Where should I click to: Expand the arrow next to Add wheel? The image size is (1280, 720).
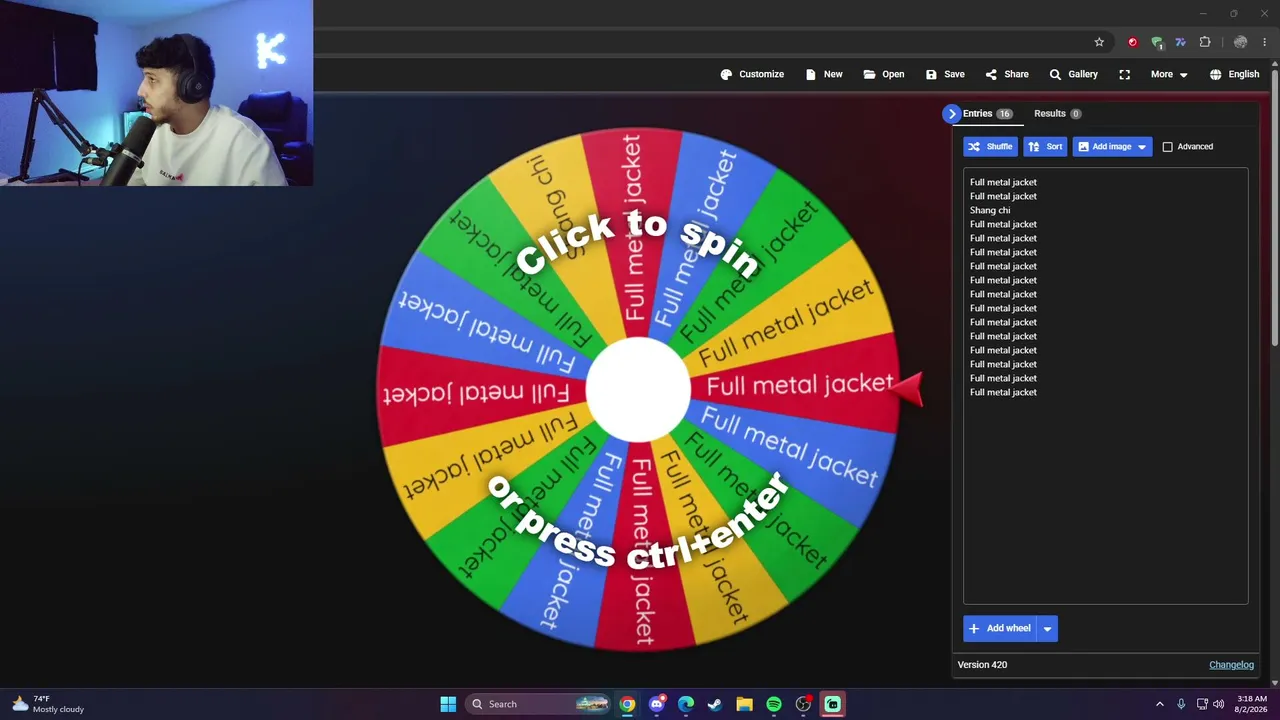pyautogui.click(x=1047, y=628)
